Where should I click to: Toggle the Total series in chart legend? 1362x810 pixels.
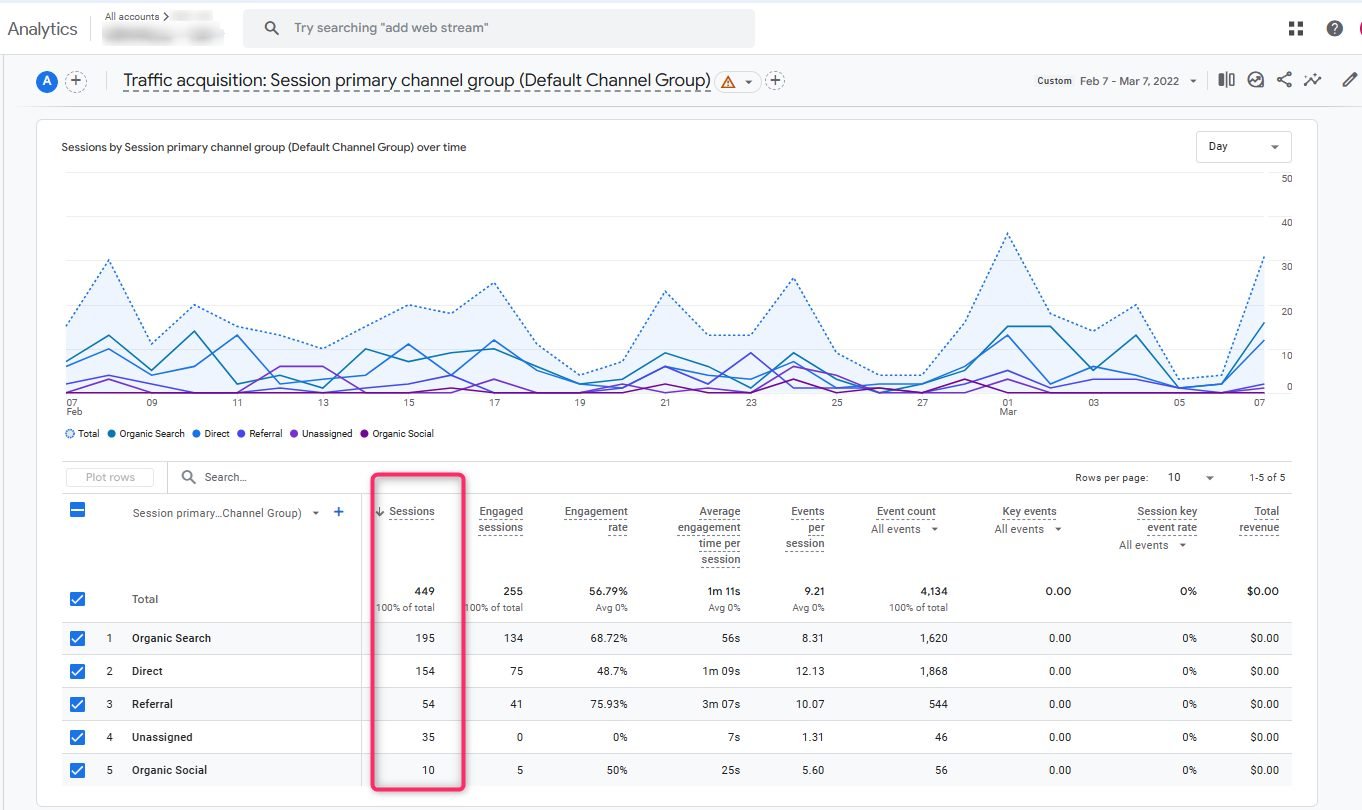(x=82, y=434)
